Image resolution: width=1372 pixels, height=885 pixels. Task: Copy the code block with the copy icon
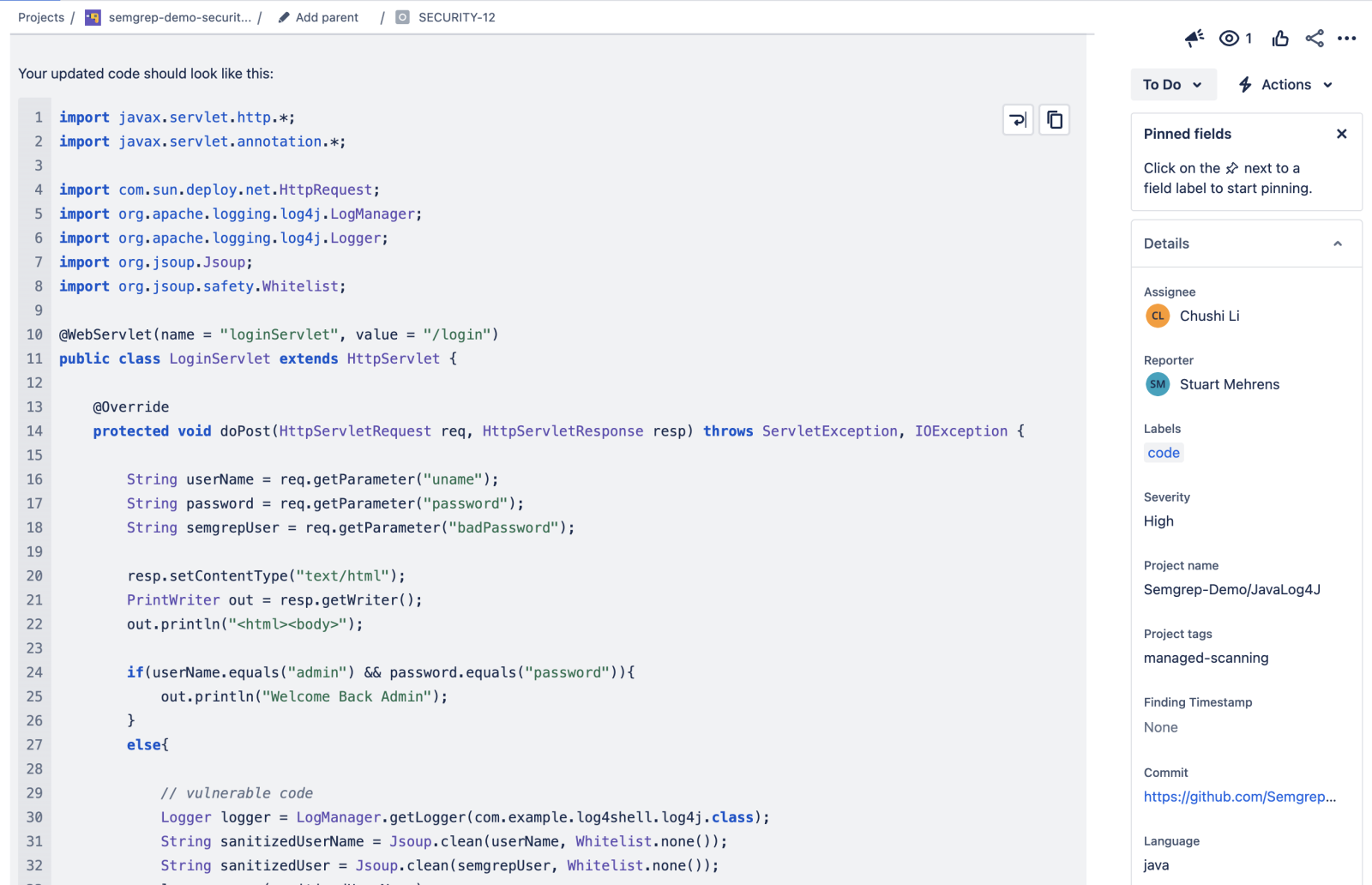(x=1054, y=119)
